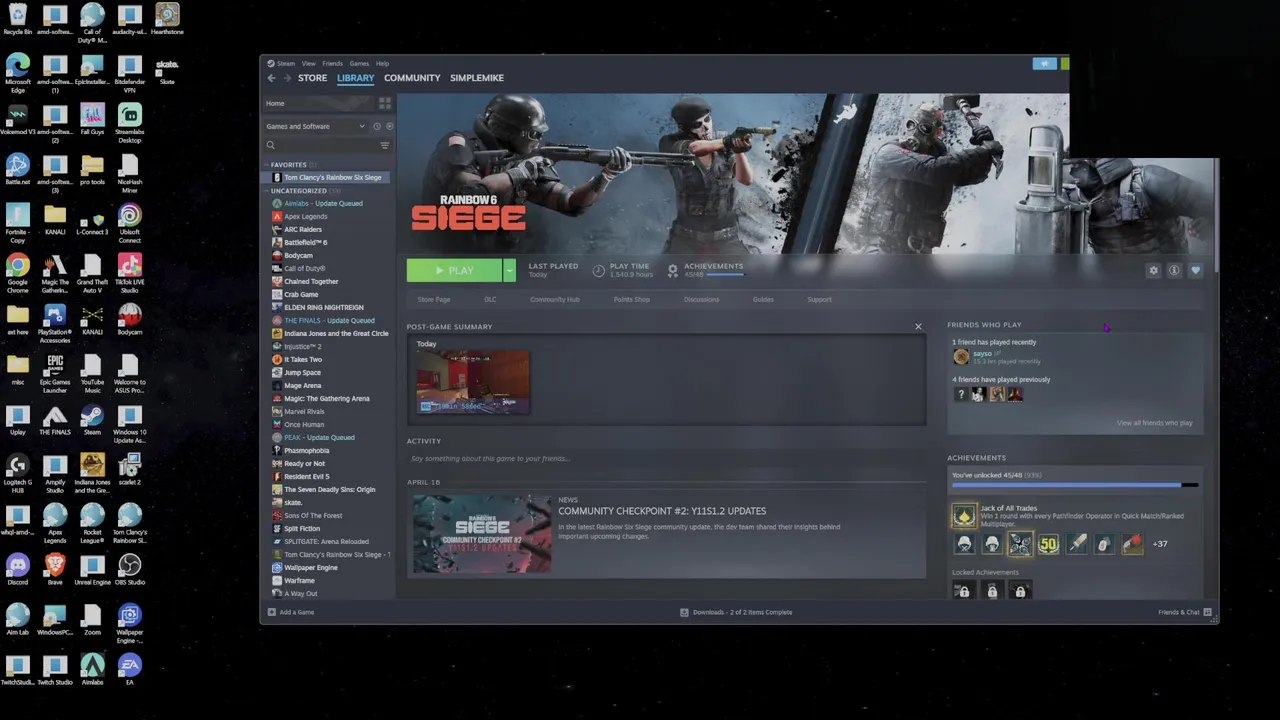This screenshot has height=720, width=1280.
Task: Click the library search field
Action: click(327, 145)
